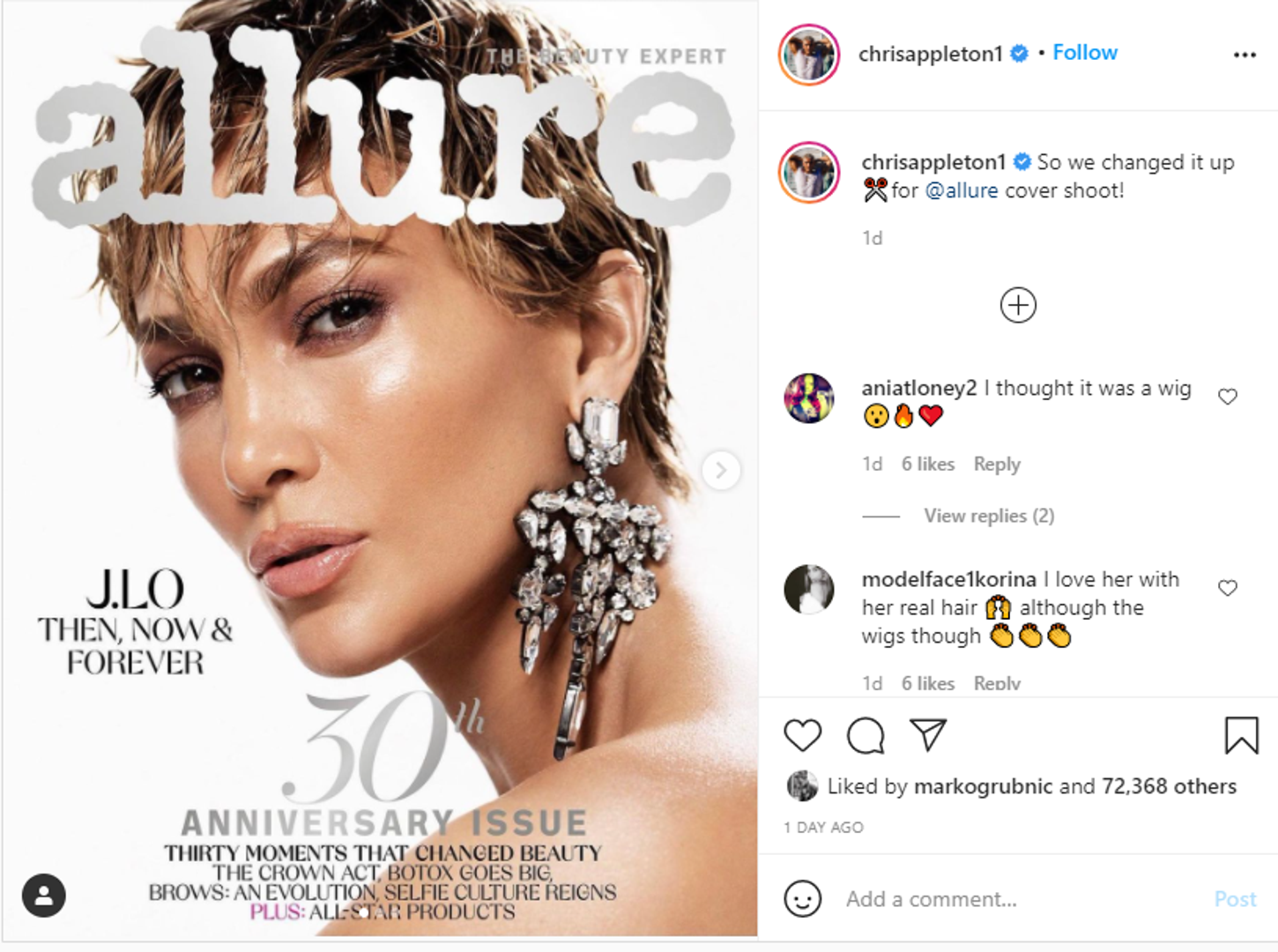Open emoji picker in the comment box
Image resolution: width=1278 pixels, height=952 pixels.
coord(802,898)
